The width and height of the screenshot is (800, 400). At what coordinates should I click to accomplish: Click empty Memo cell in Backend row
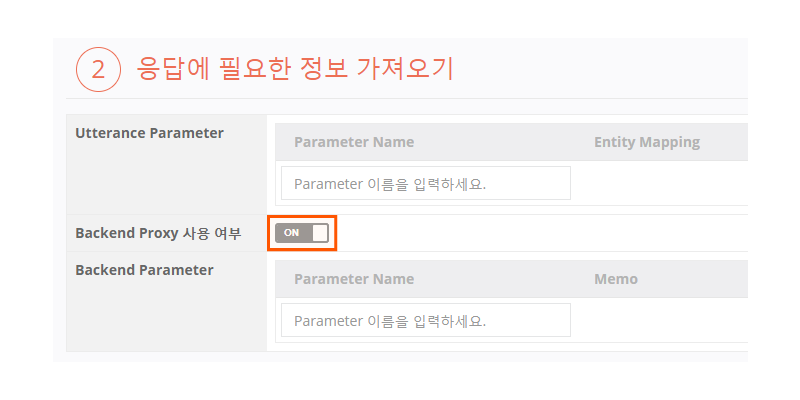click(x=660, y=320)
